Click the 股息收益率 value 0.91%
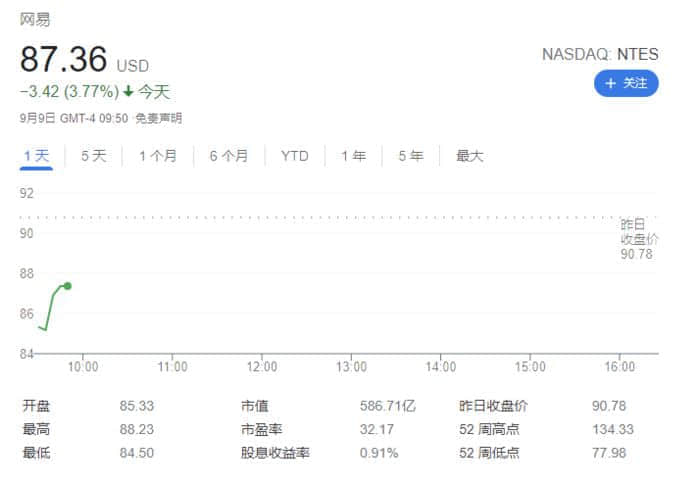This screenshot has height=485, width=700. 379,453
